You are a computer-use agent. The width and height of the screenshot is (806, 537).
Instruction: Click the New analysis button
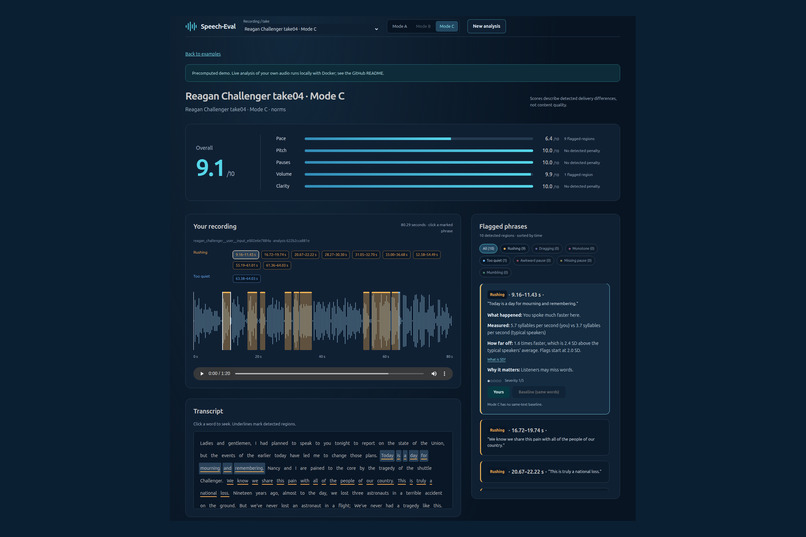[x=486, y=26]
